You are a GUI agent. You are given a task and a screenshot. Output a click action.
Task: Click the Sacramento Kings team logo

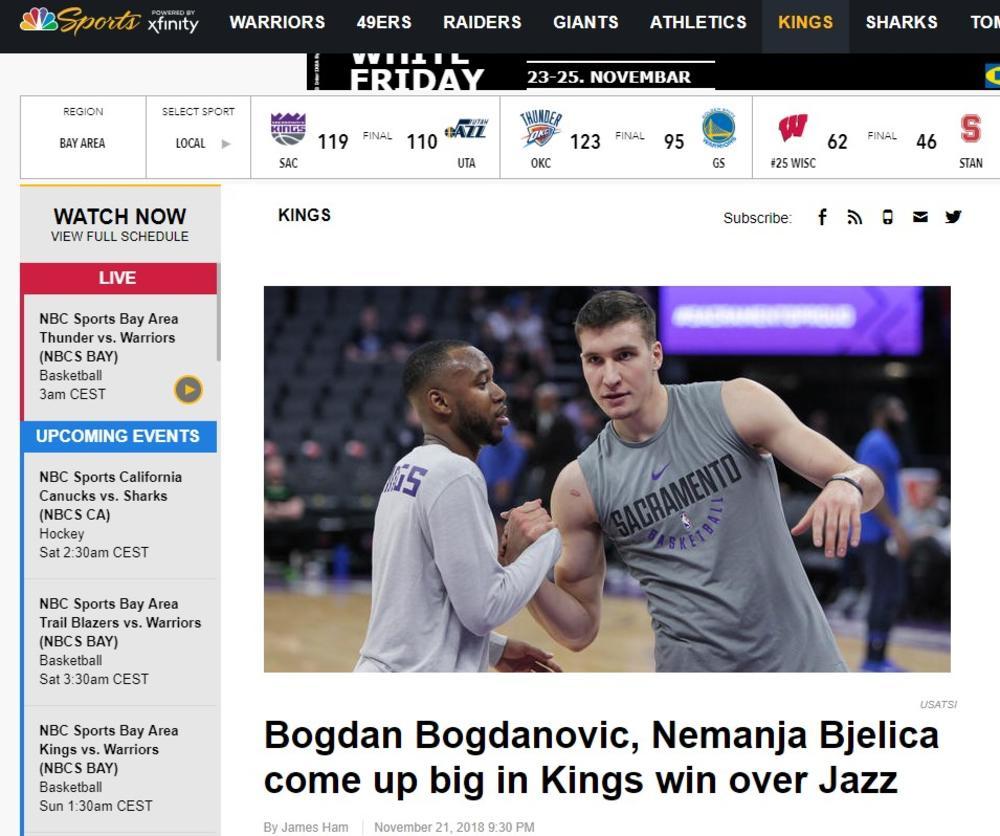(x=288, y=129)
